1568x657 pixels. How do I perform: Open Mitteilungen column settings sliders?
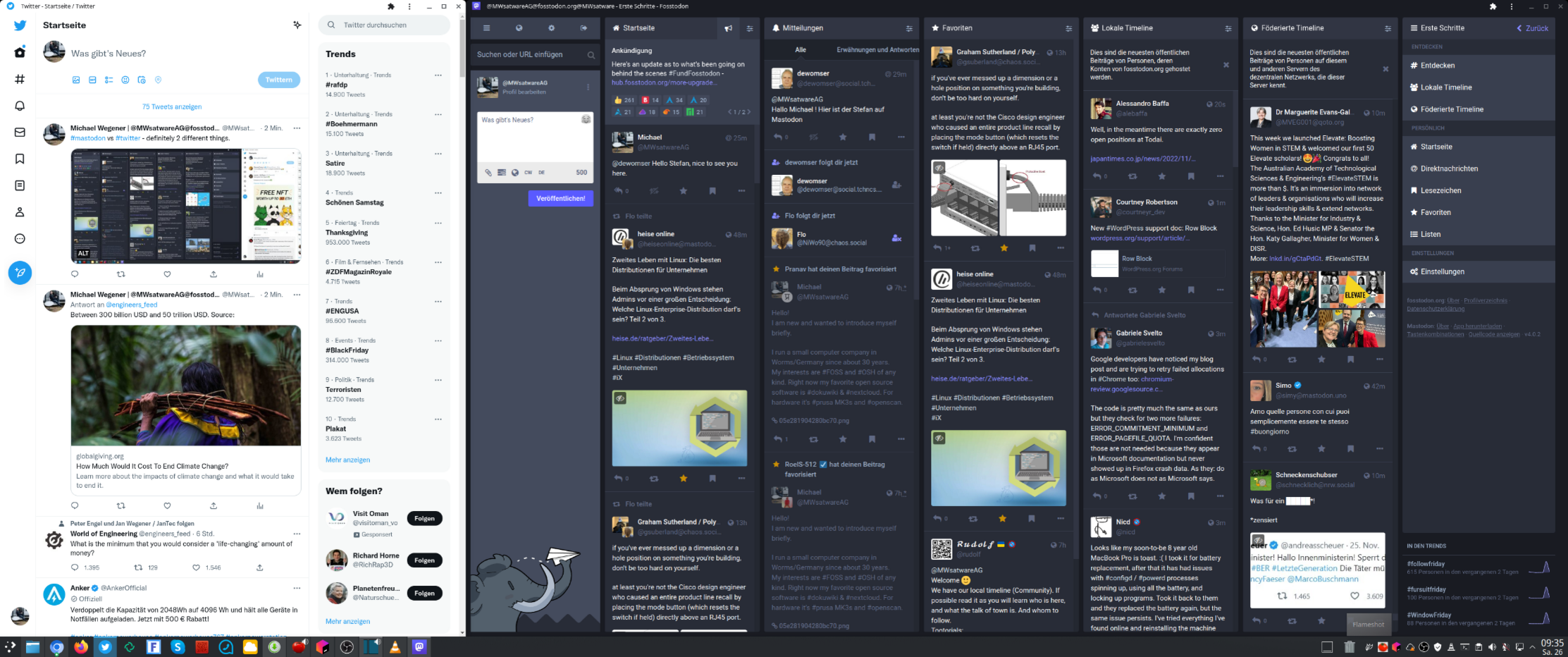click(x=909, y=28)
